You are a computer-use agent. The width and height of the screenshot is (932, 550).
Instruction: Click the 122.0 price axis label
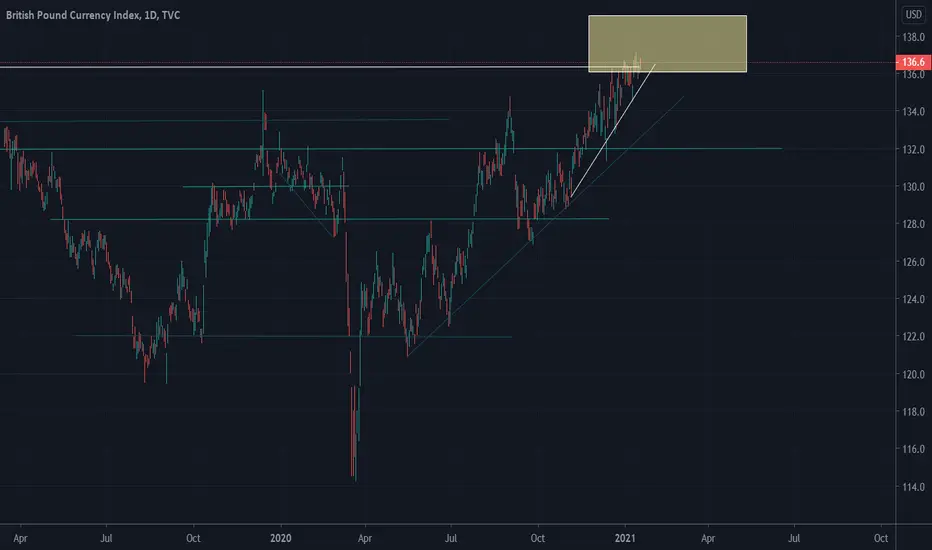coord(914,337)
